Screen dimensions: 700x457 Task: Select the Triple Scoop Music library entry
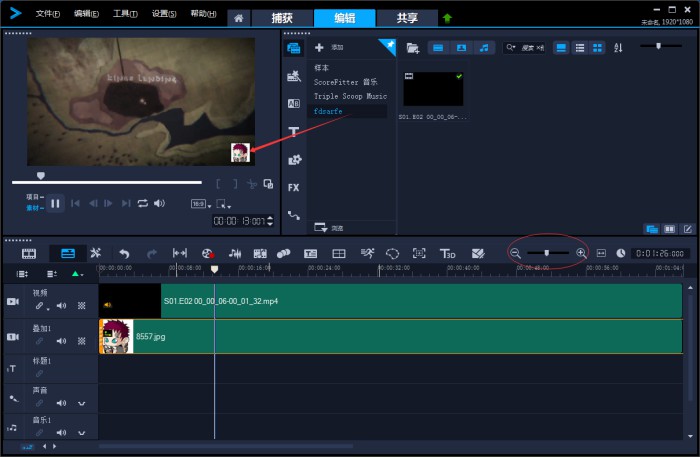coord(349,97)
